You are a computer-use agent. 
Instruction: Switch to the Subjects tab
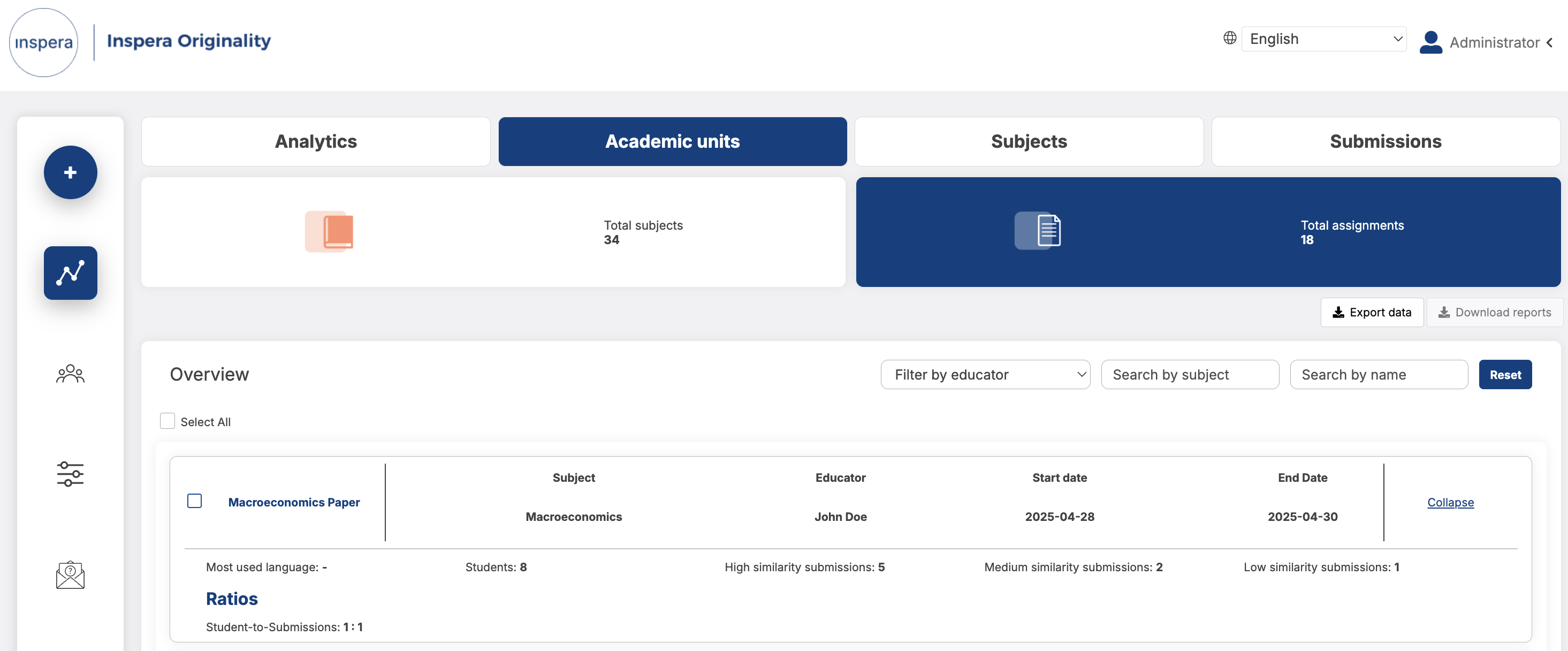tap(1029, 141)
